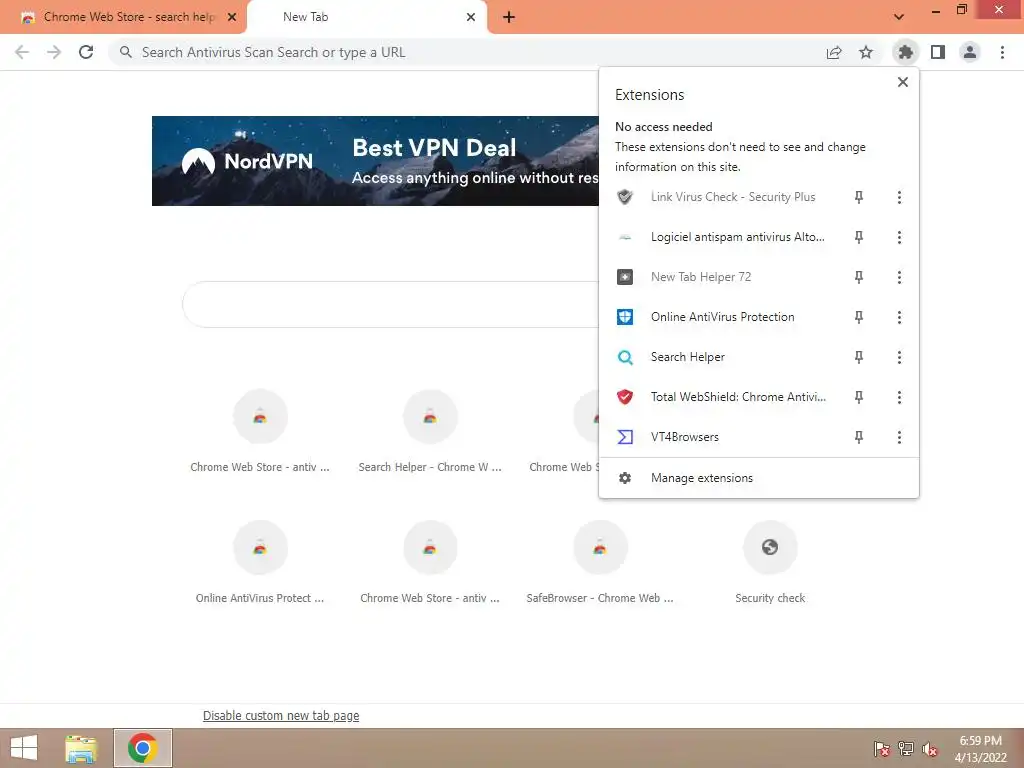Switch to Chrome Web Store tab
Viewport: 1024px width, 768px height.
pyautogui.click(x=124, y=17)
